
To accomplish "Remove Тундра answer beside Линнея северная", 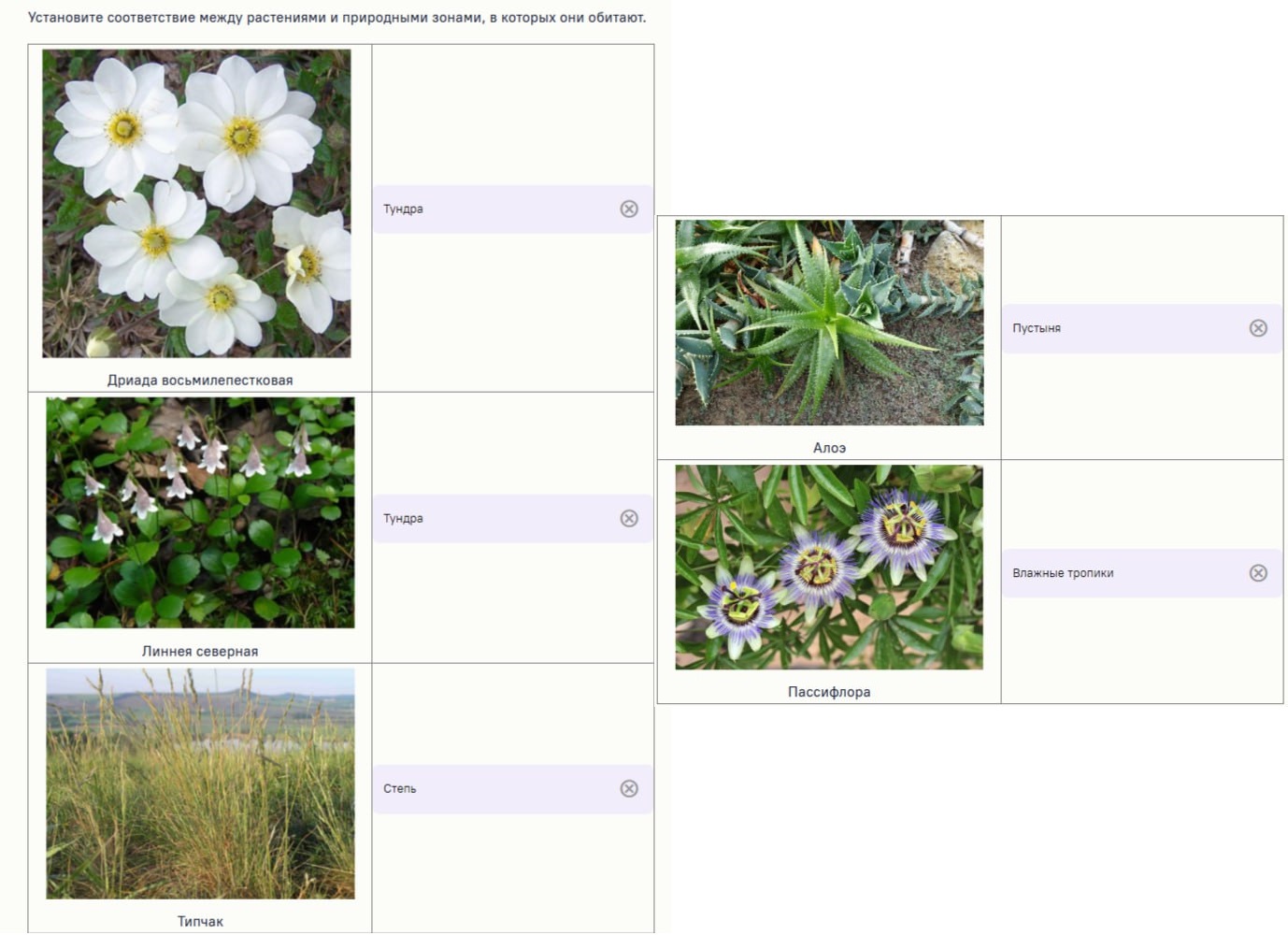I will 629,519.
